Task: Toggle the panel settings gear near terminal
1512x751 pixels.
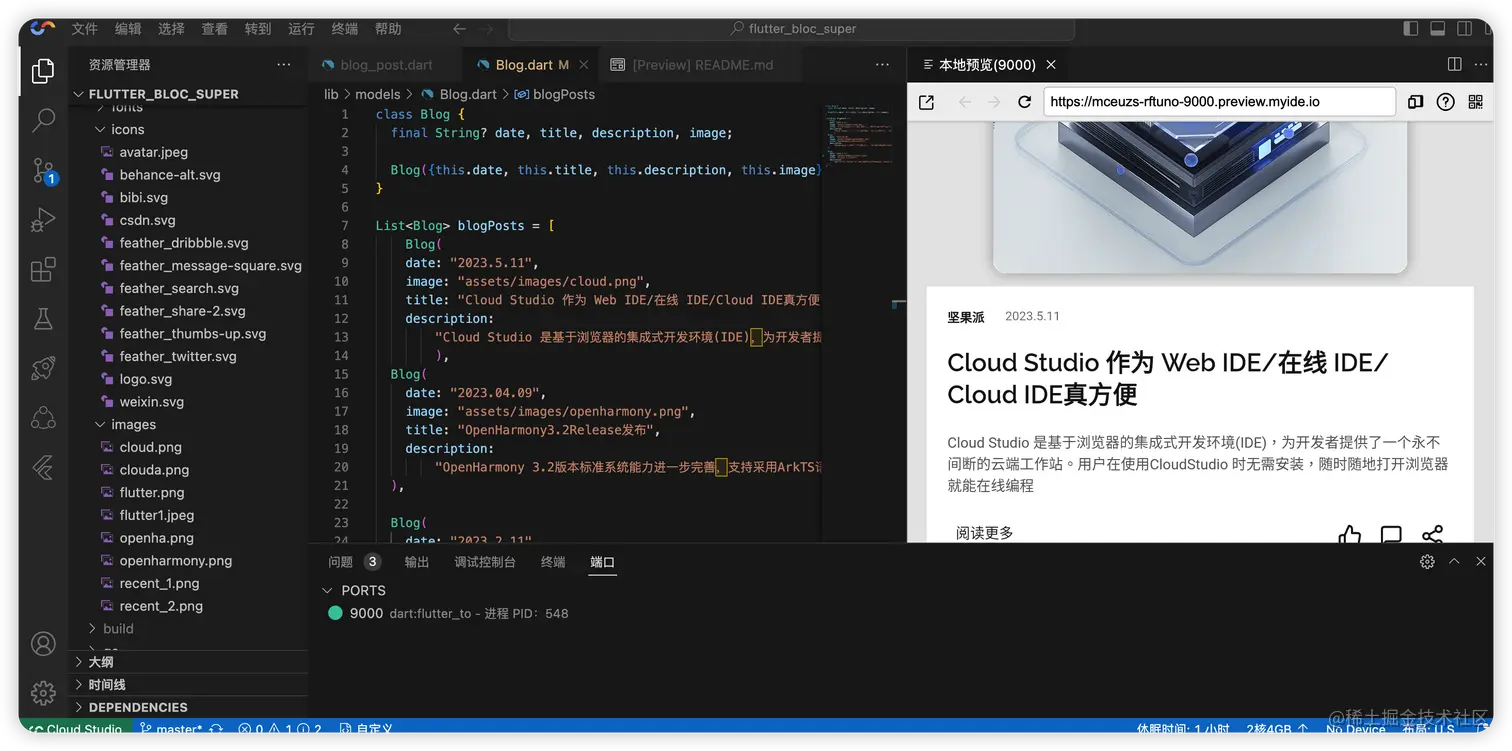Action: click(x=1427, y=561)
